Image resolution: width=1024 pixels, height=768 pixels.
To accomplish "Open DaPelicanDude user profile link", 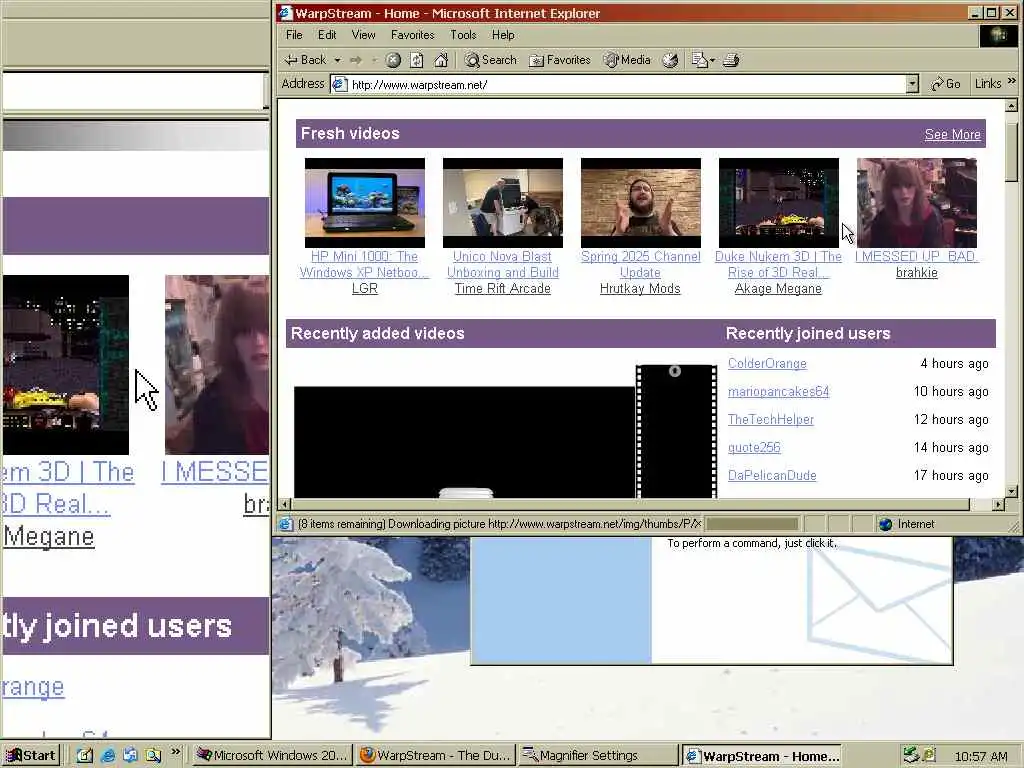I will (x=772, y=476).
